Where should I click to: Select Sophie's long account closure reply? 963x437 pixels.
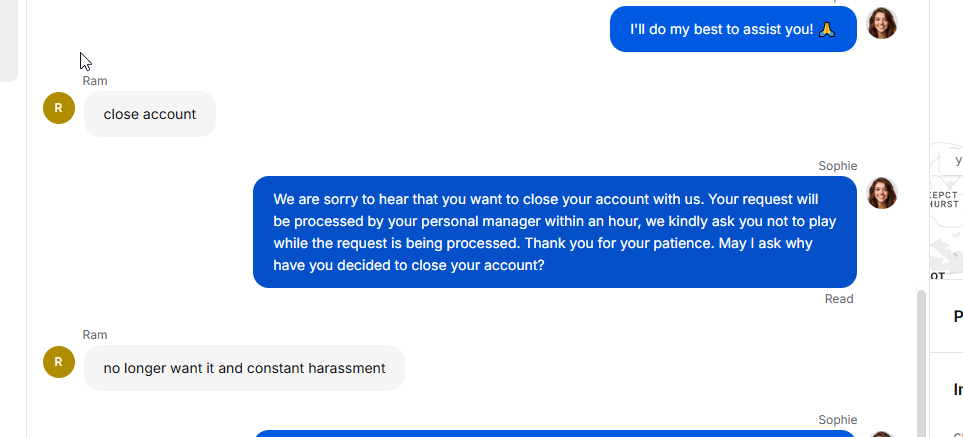coord(555,232)
